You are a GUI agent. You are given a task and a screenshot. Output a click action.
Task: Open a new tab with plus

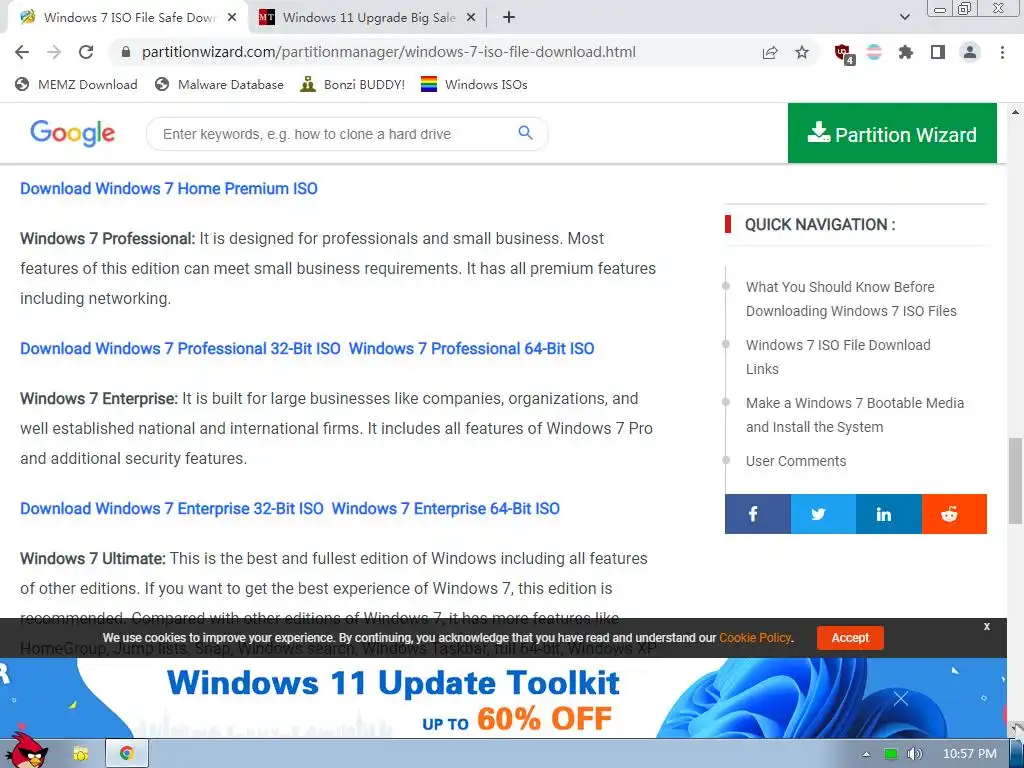[x=509, y=18]
